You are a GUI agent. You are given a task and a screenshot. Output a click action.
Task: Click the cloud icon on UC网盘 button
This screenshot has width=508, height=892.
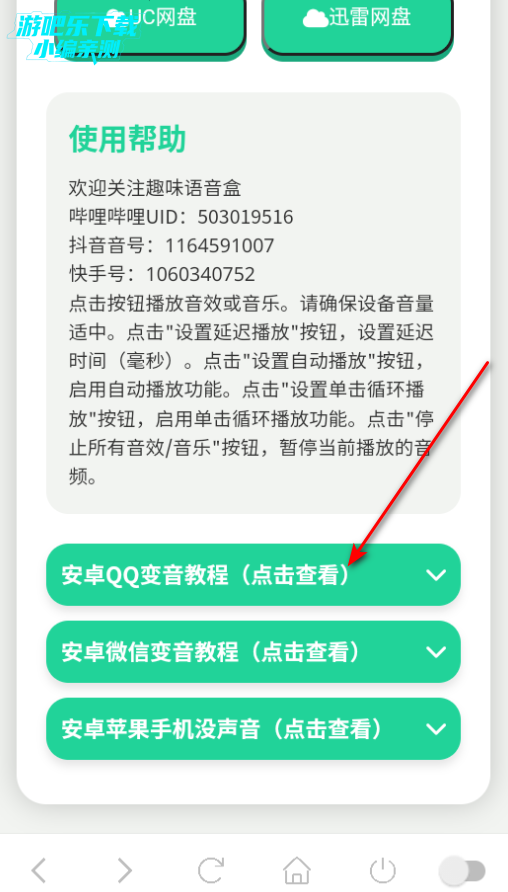click(x=116, y=17)
